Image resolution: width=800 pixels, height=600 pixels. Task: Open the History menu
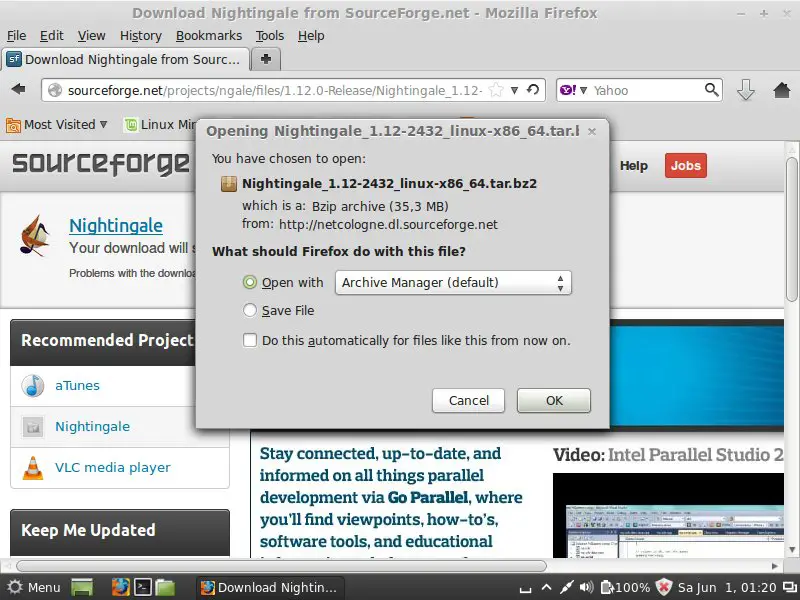click(141, 36)
